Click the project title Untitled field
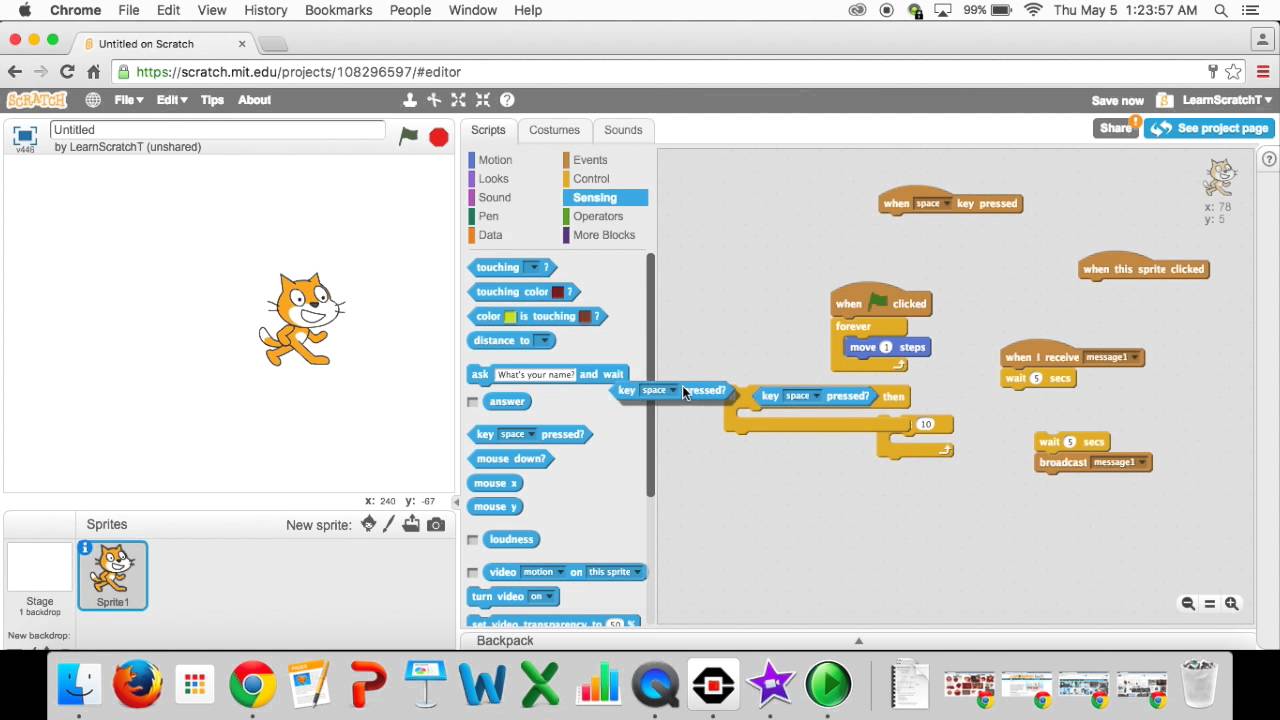This screenshot has width=1280, height=720. click(x=217, y=130)
